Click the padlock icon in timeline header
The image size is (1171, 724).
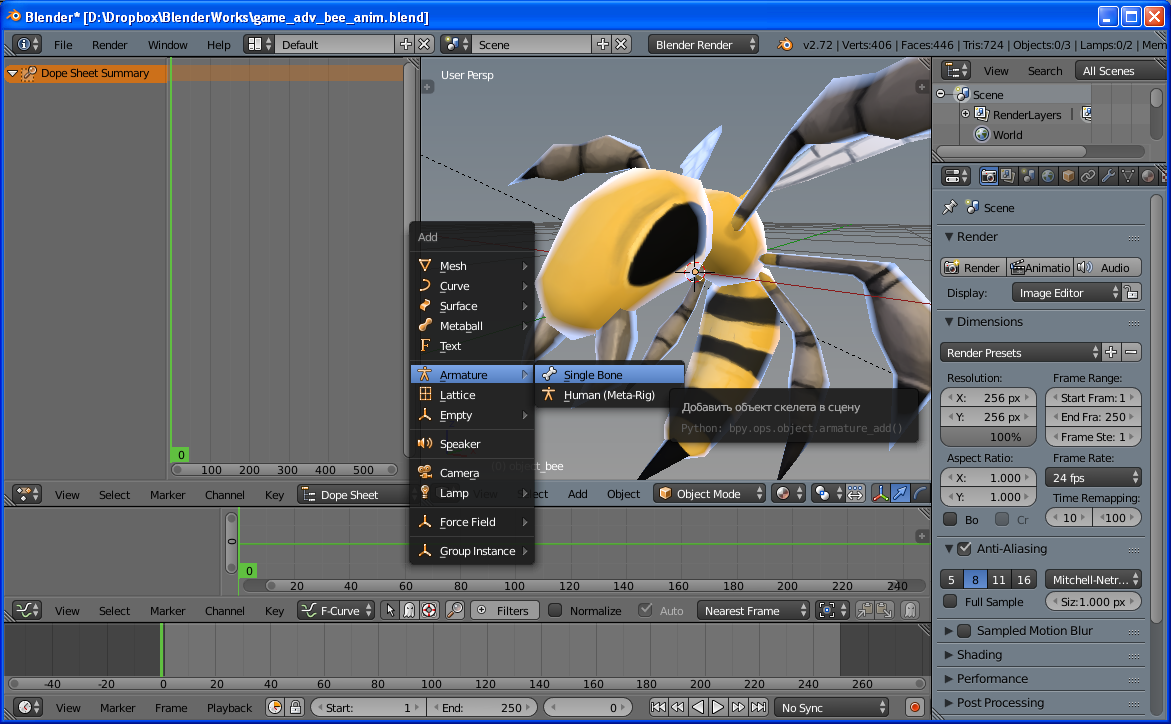[x=295, y=707]
